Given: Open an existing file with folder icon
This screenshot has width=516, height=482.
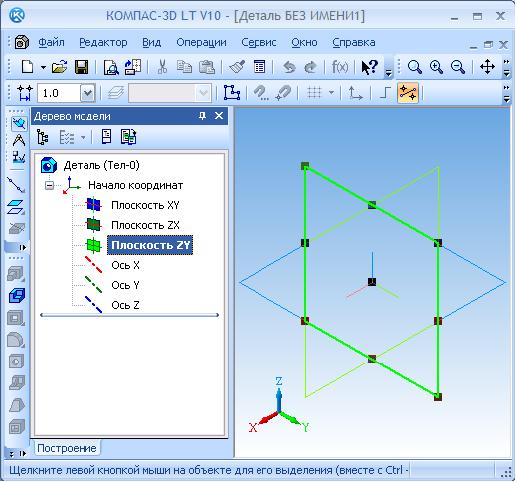Looking at the screenshot, I should tap(60, 67).
